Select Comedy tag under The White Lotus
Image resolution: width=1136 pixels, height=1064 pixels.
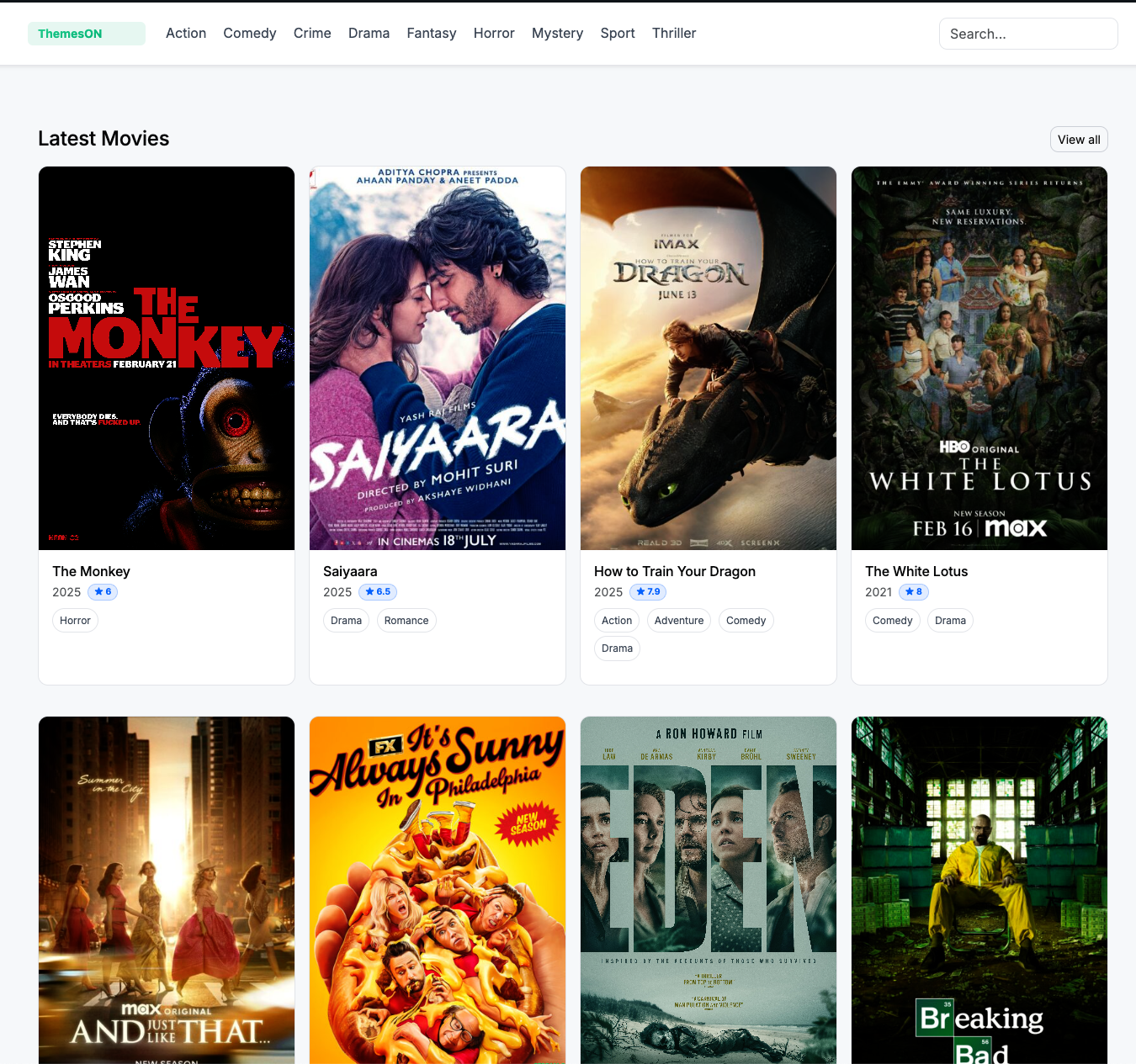(893, 621)
